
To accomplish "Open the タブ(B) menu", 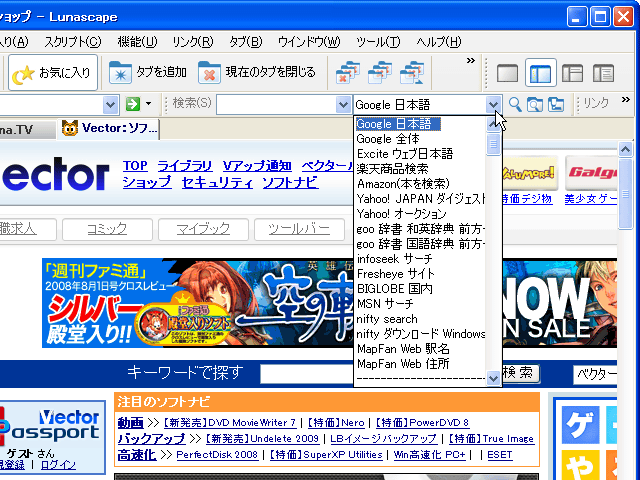I will tap(245, 42).
